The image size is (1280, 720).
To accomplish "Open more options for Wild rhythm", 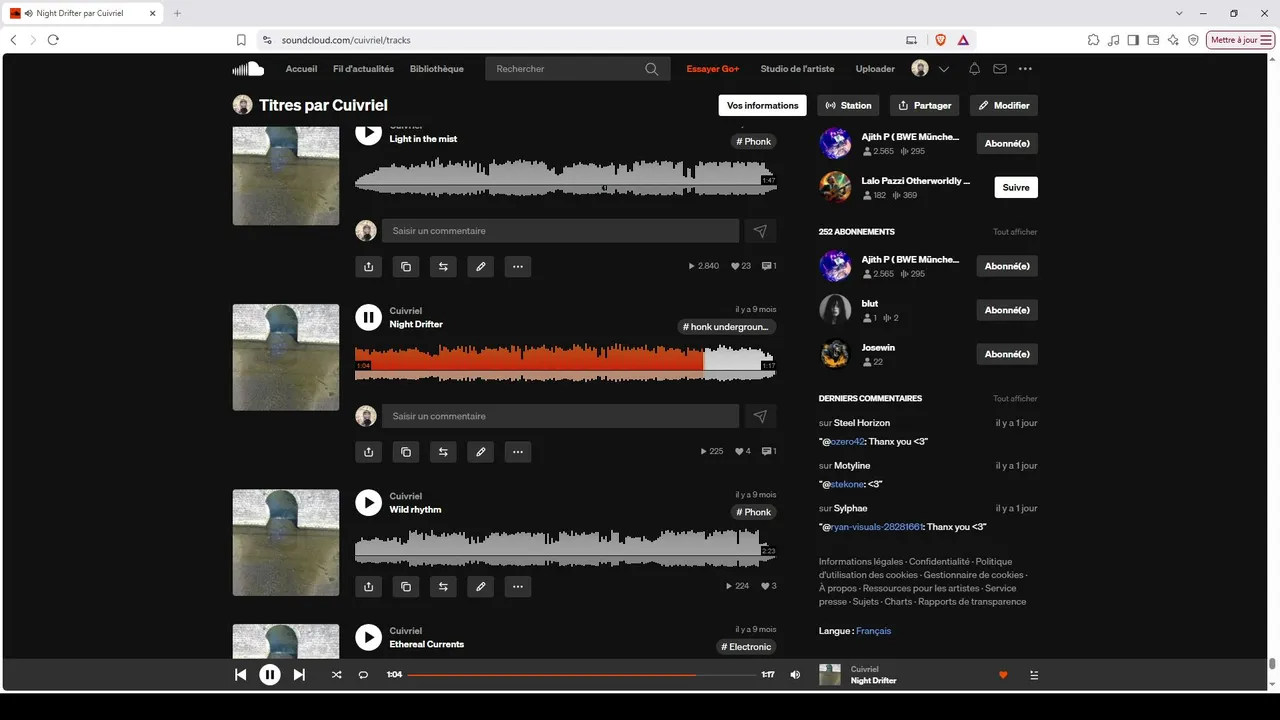I will click(x=518, y=586).
